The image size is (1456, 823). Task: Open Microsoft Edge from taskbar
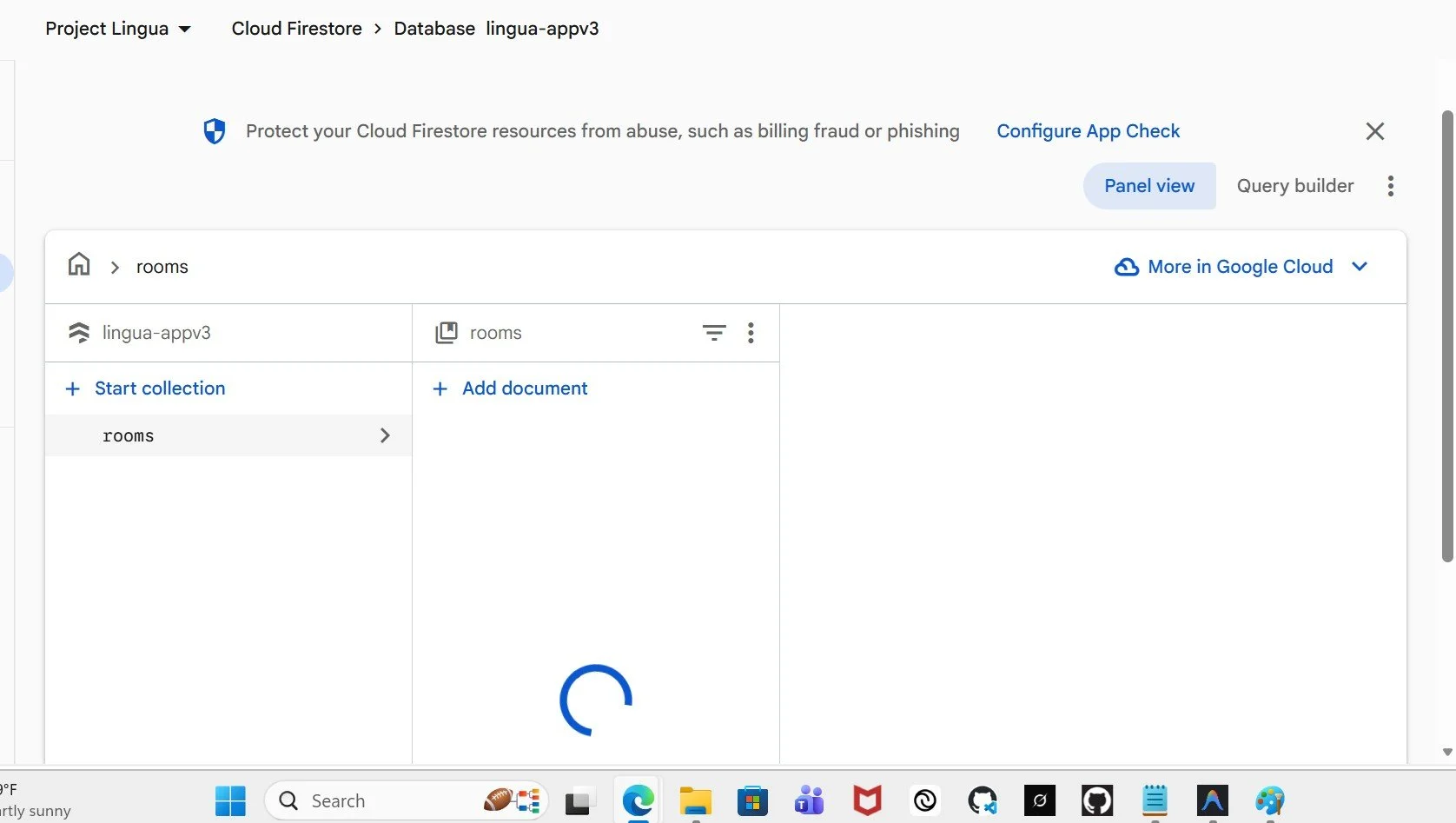pyautogui.click(x=638, y=800)
